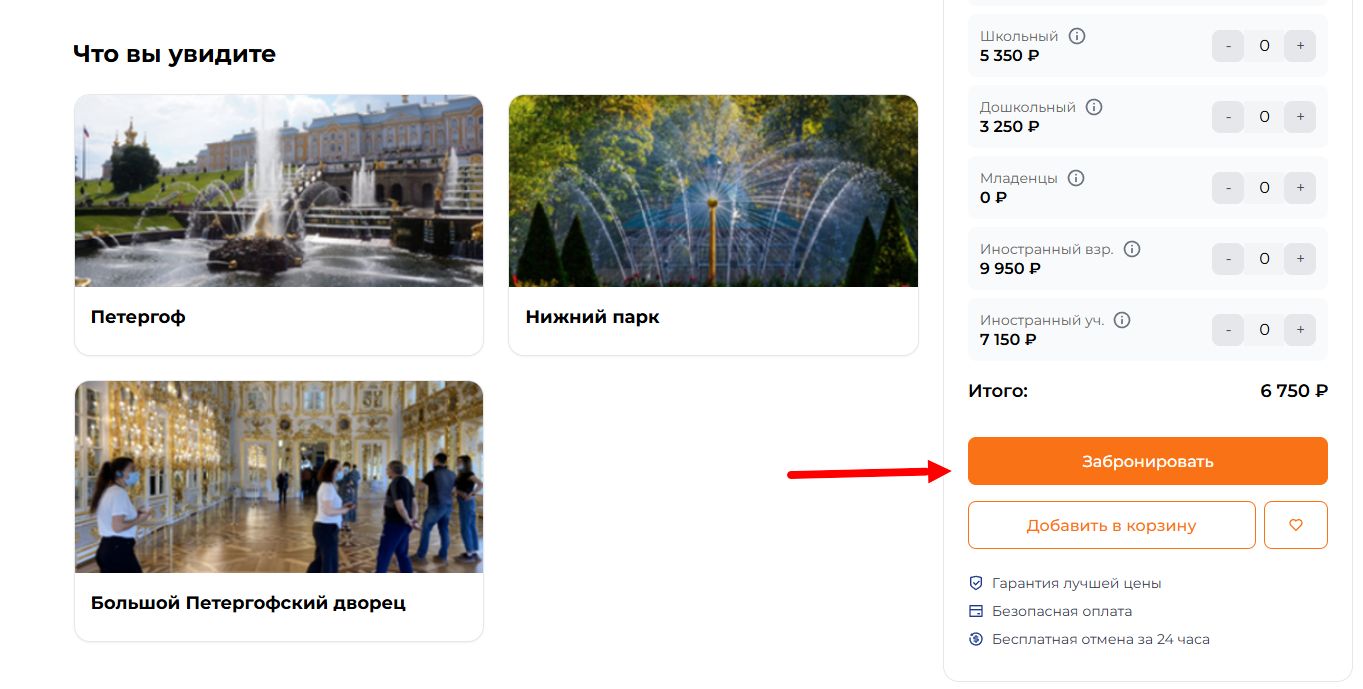Decrease Школьный ticket count

[x=1228, y=46]
